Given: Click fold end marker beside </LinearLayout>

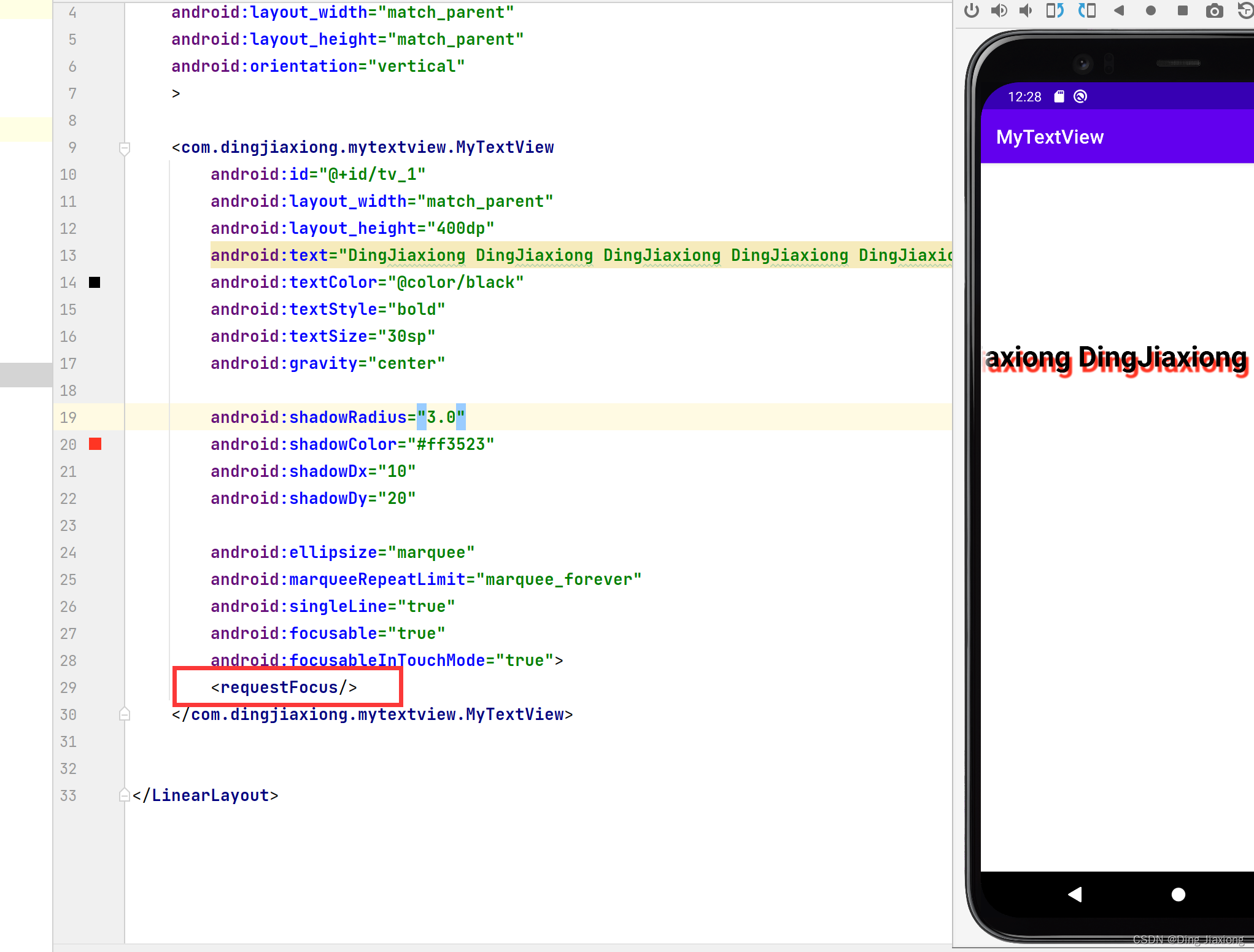Looking at the screenshot, I should (125, 795).
